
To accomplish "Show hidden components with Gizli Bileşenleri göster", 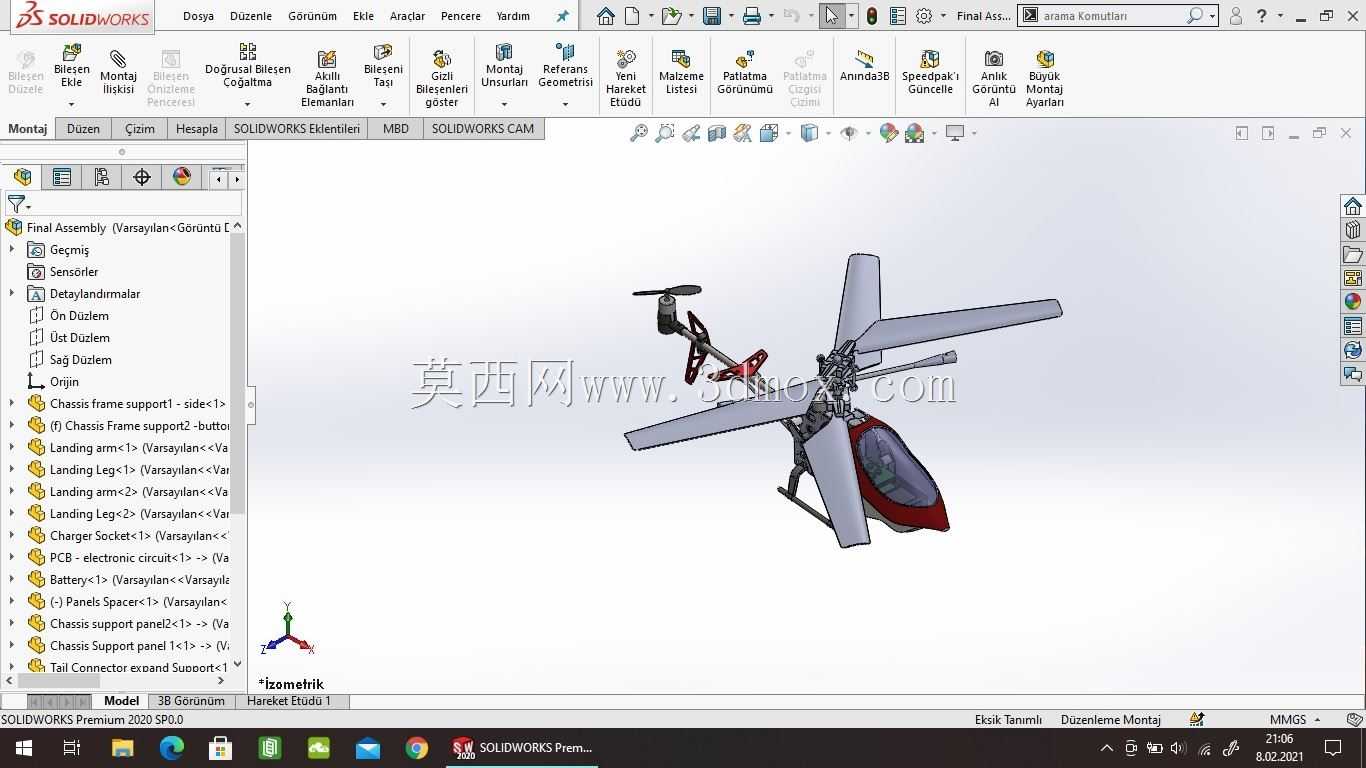I will (x=441, y=78).
